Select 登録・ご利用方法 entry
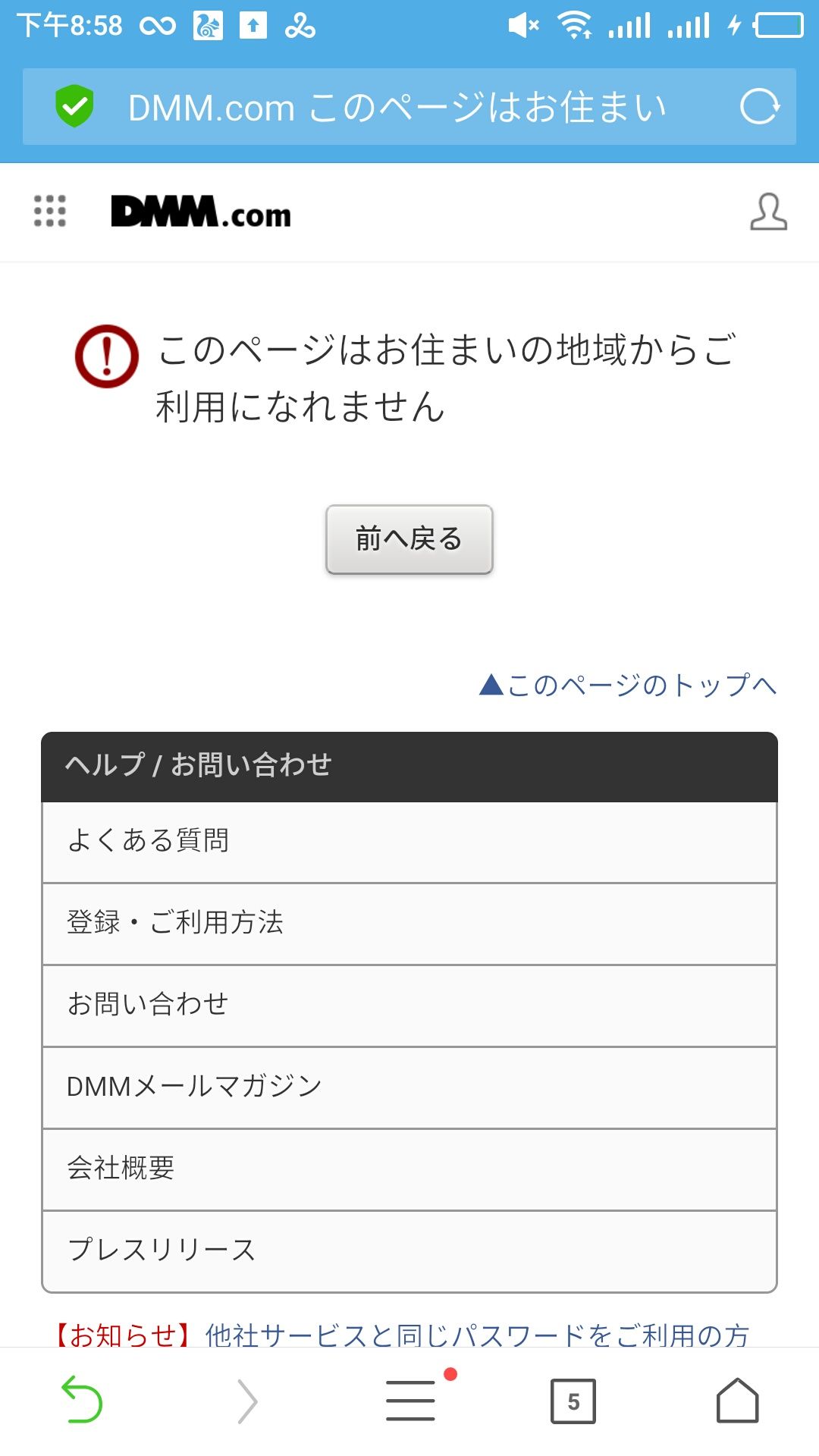 409,924
